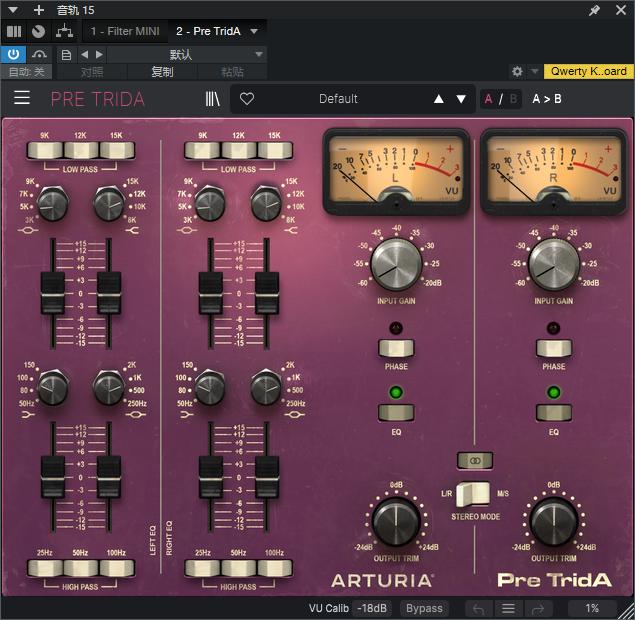Viewport: 635px width, 620px height.
Task: Toggle 自动: 关 automation button
Action: [26, 72]
